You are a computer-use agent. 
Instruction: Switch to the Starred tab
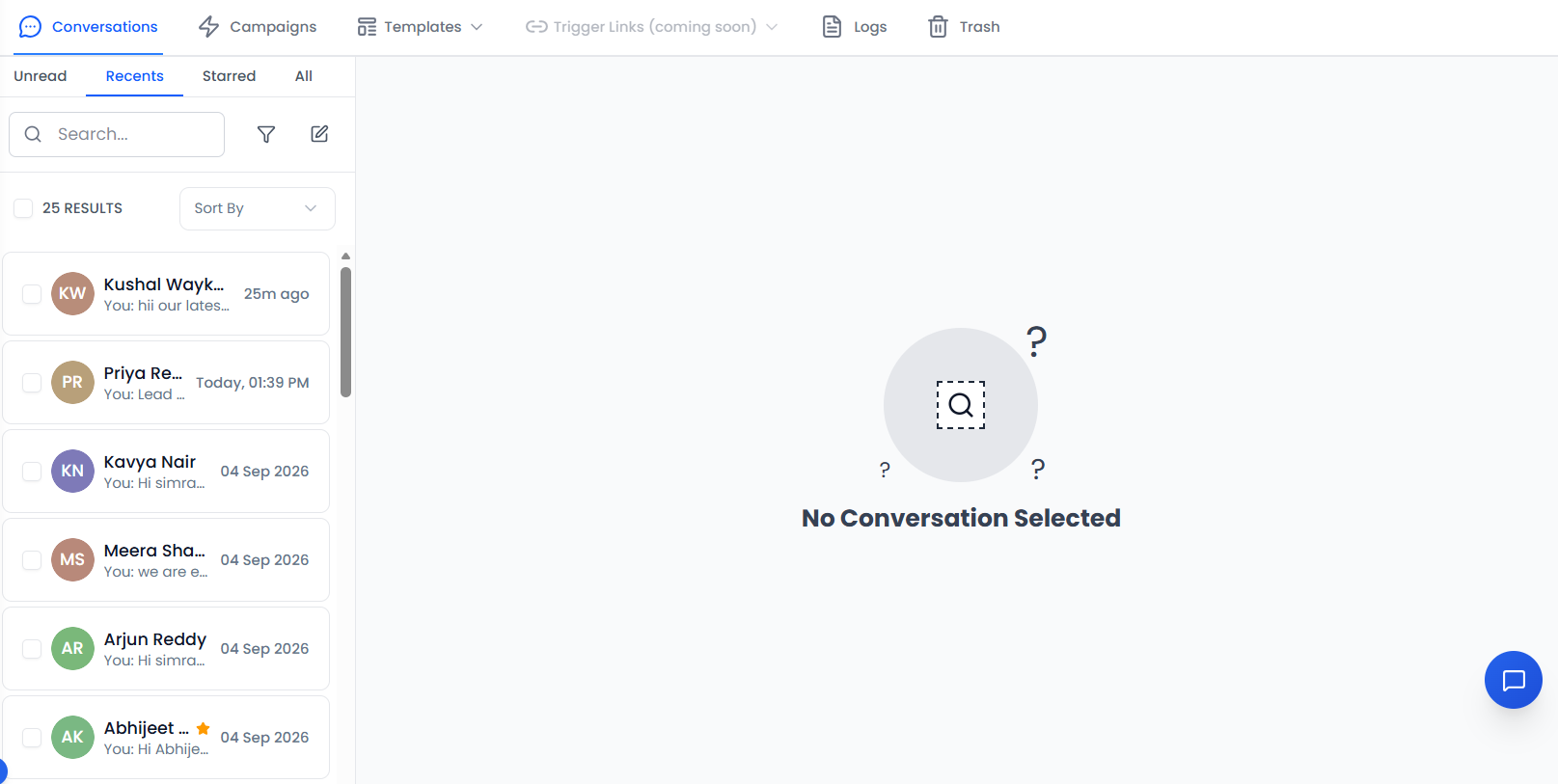click(x=230, y=76)
